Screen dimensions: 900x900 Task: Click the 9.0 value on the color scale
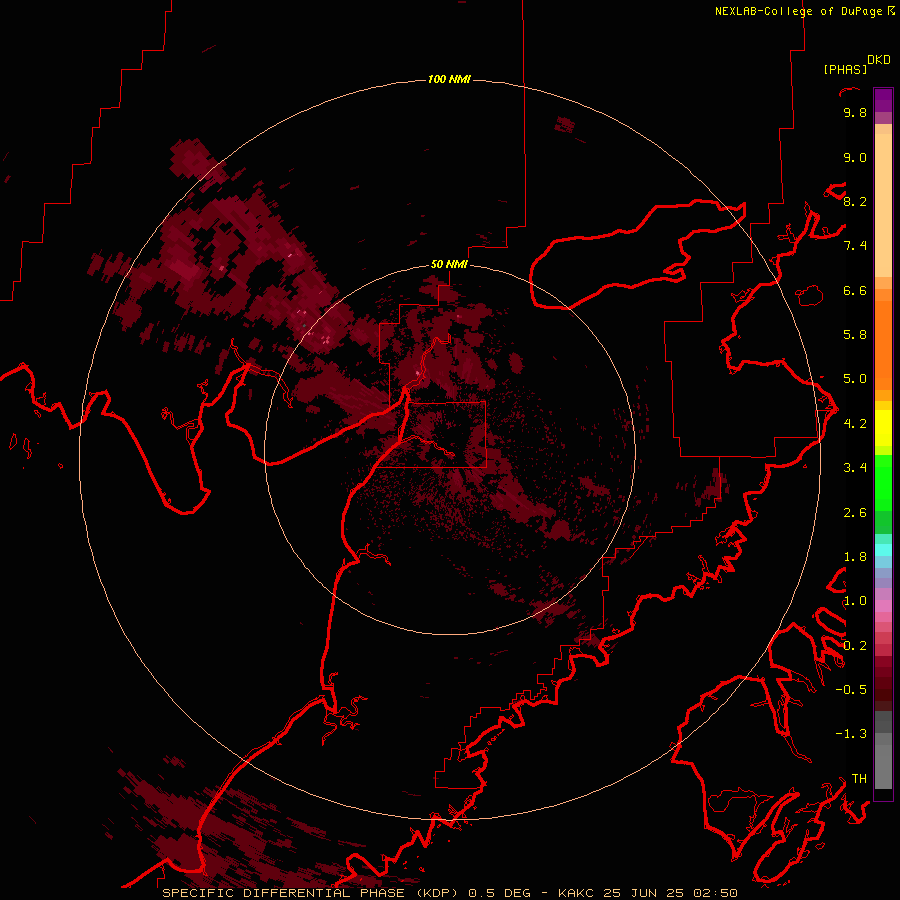click(x=855, y=157)
